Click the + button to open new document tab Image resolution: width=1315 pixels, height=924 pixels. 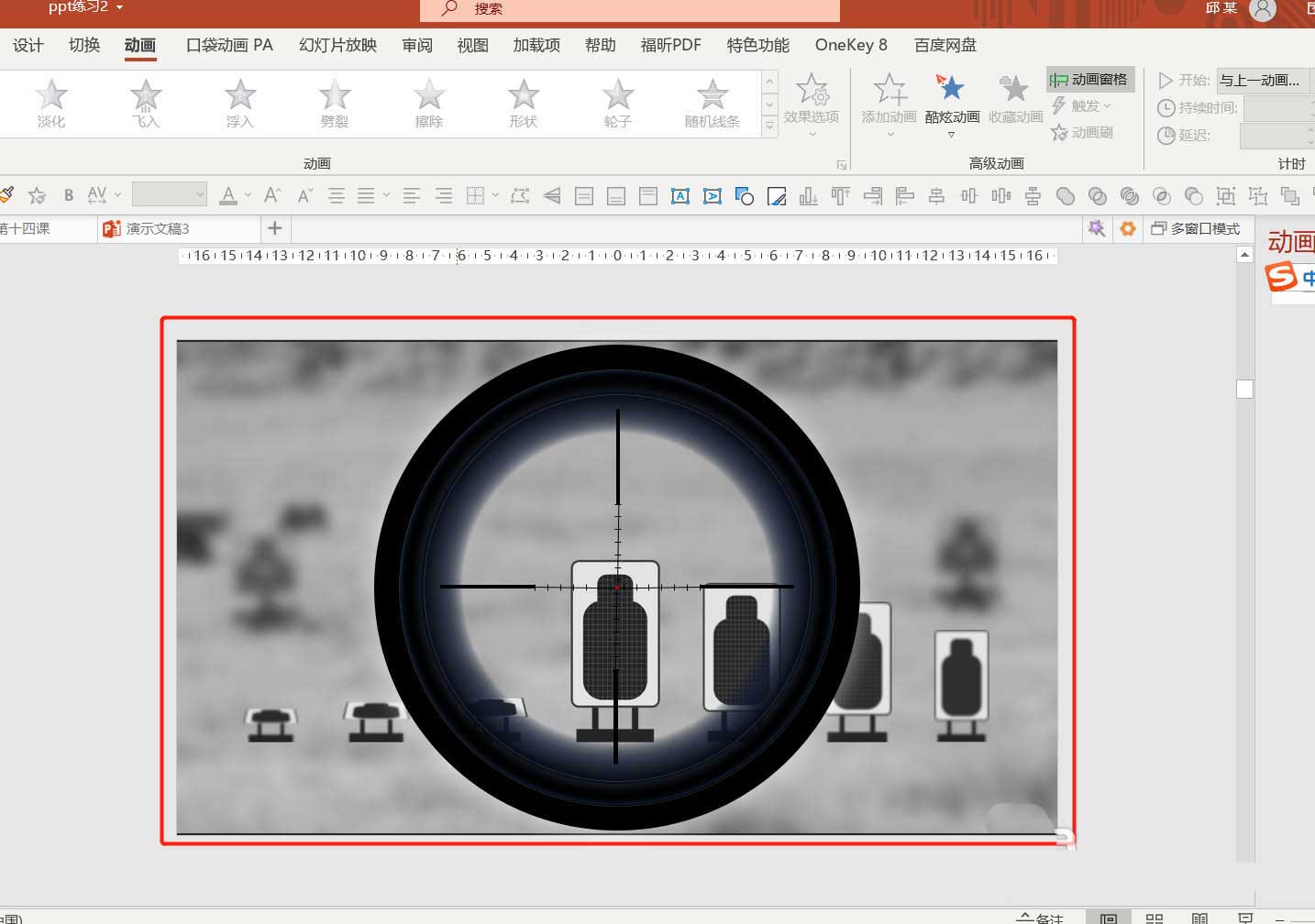point(274,228)
